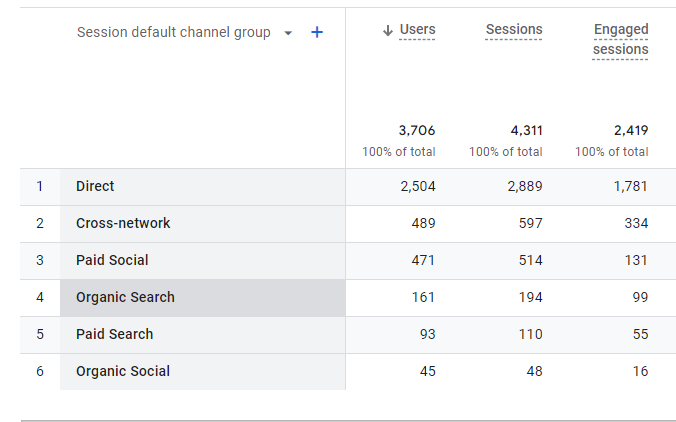Screen dimensions: 676x422
Task: Sort table by Users column header
Action: click(x=417, y=29)
